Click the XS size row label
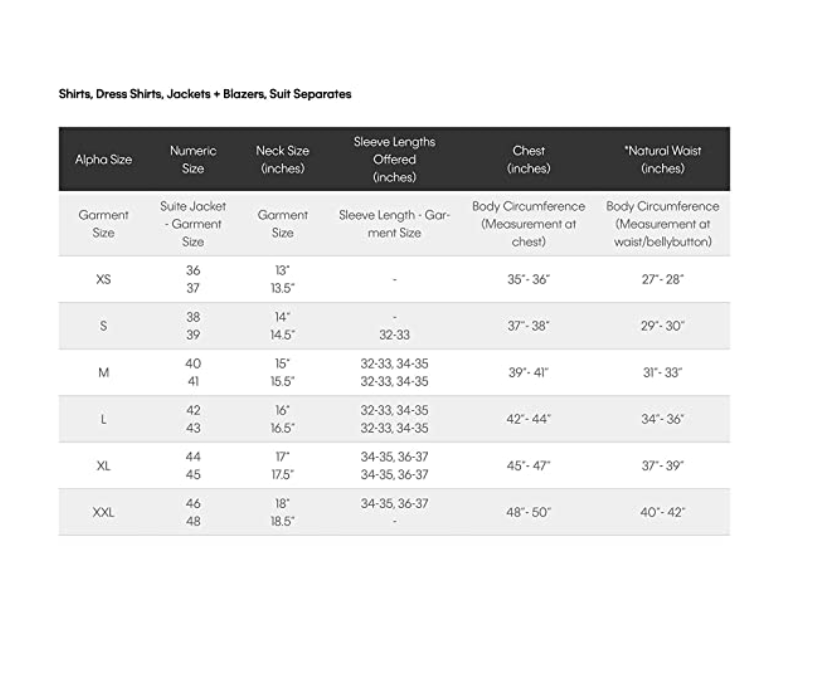The image size is (817, 682). (103, 279)
